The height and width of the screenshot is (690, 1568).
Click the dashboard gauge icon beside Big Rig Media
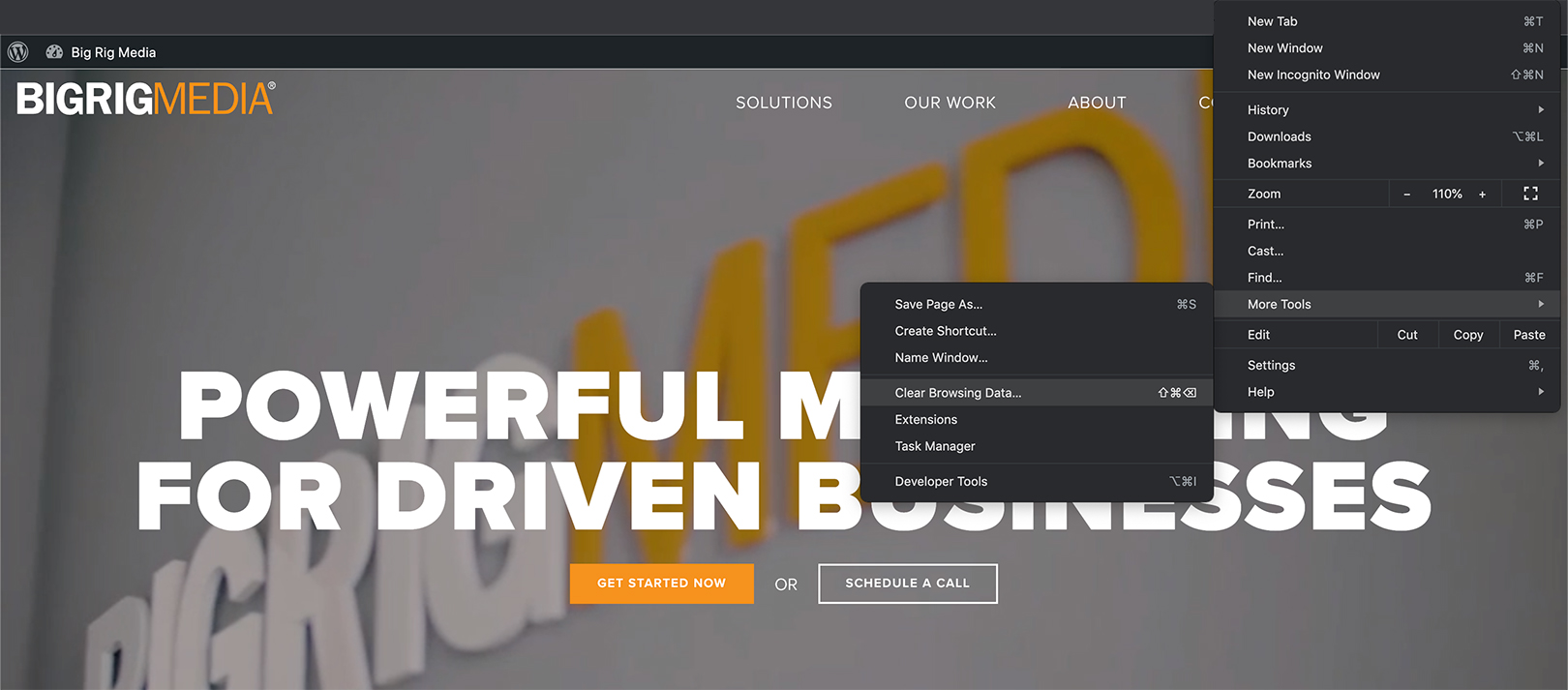tap(54, 52)
